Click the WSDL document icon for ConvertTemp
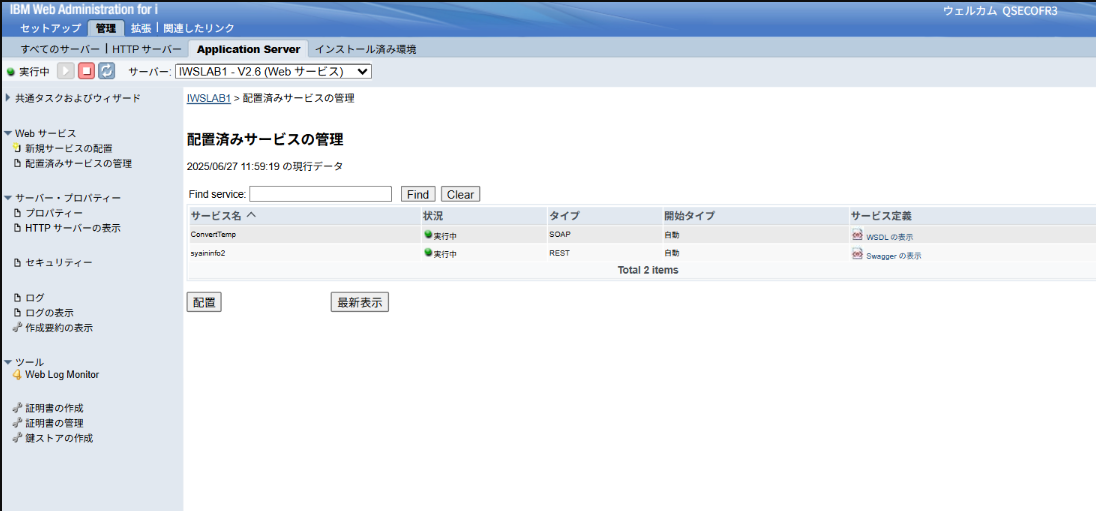This screenshot has width=1096, height=511. pos(857,235)
